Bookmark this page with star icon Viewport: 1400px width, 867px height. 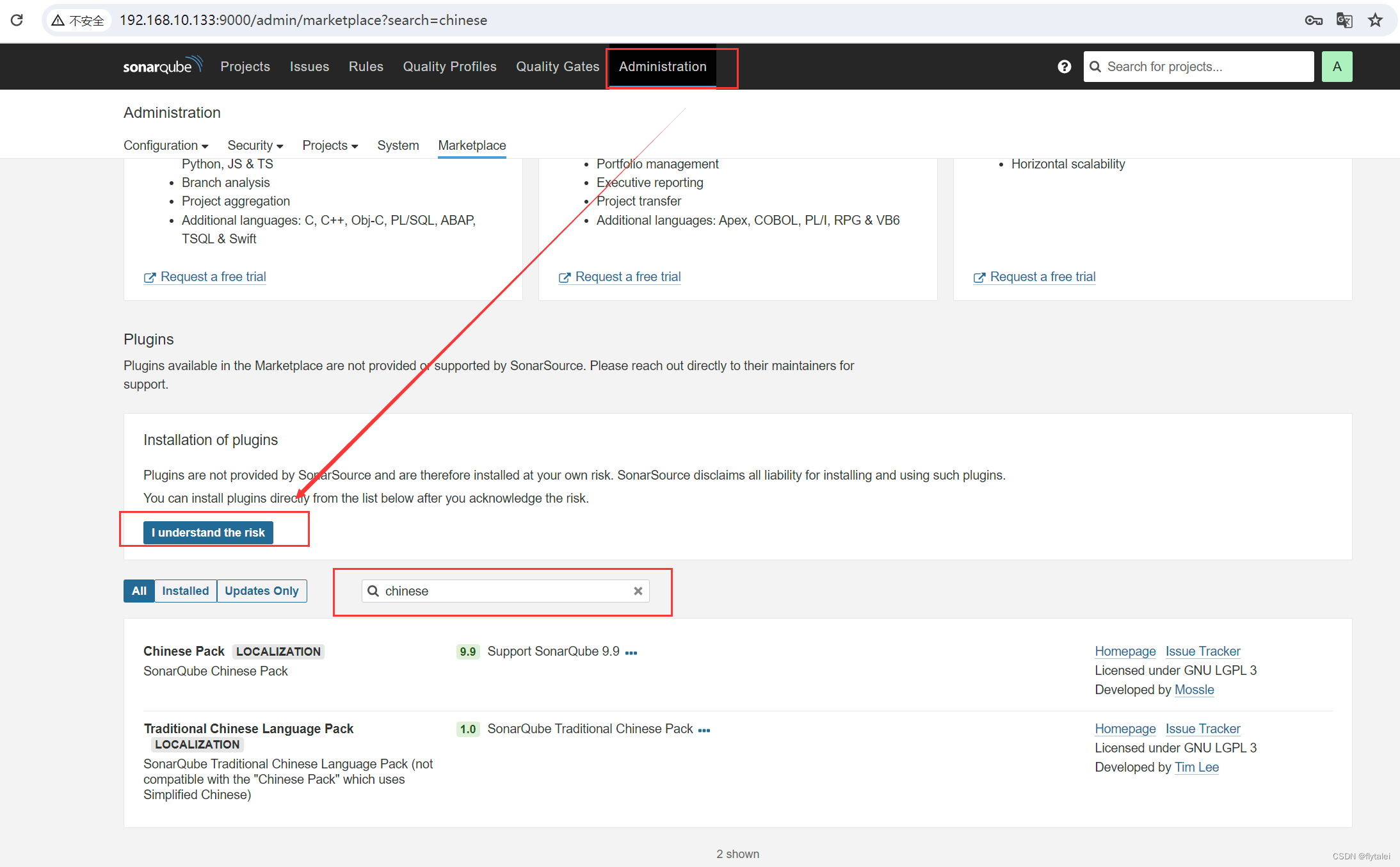(1375, 20)
